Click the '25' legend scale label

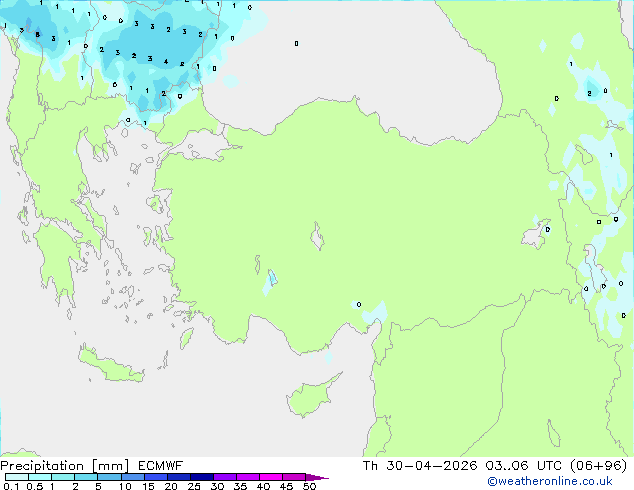(194, 486)
